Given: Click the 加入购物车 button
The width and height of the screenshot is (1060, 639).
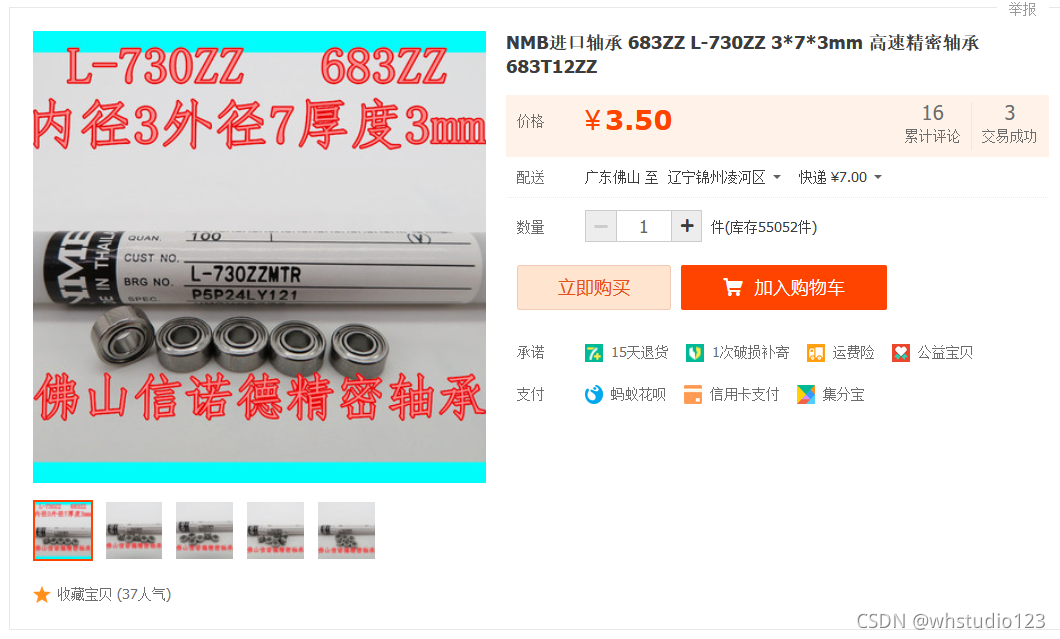Looking at the screenshot, I should coord(784,287).
